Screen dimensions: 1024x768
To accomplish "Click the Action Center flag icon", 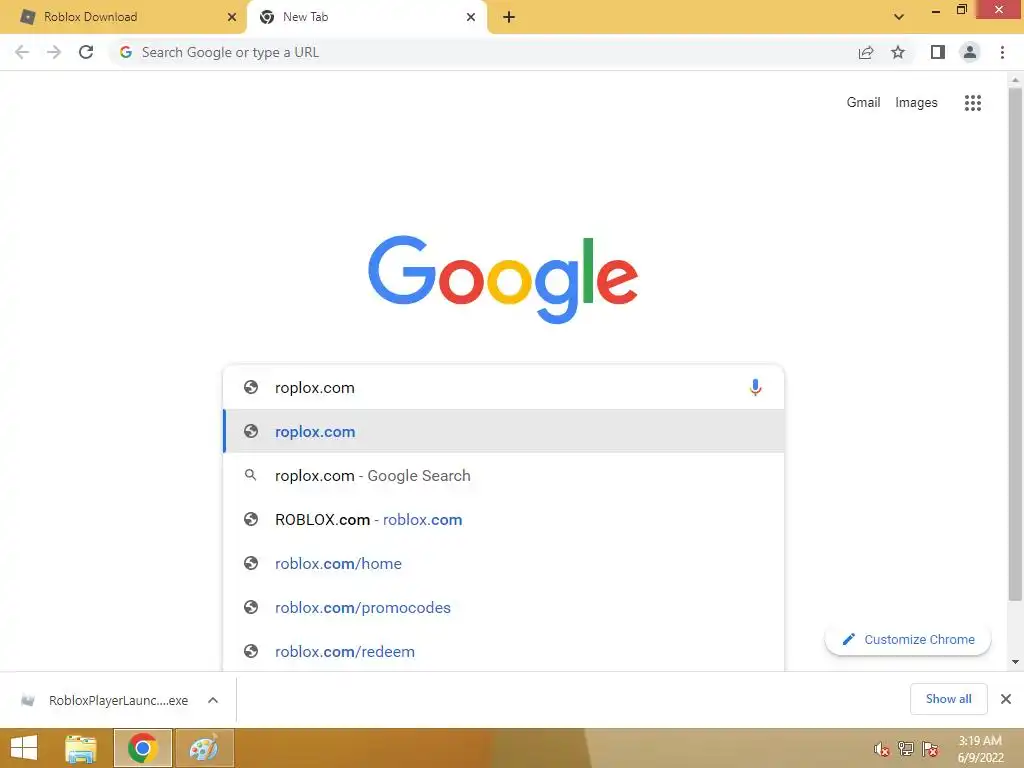I will click(930, 749).
